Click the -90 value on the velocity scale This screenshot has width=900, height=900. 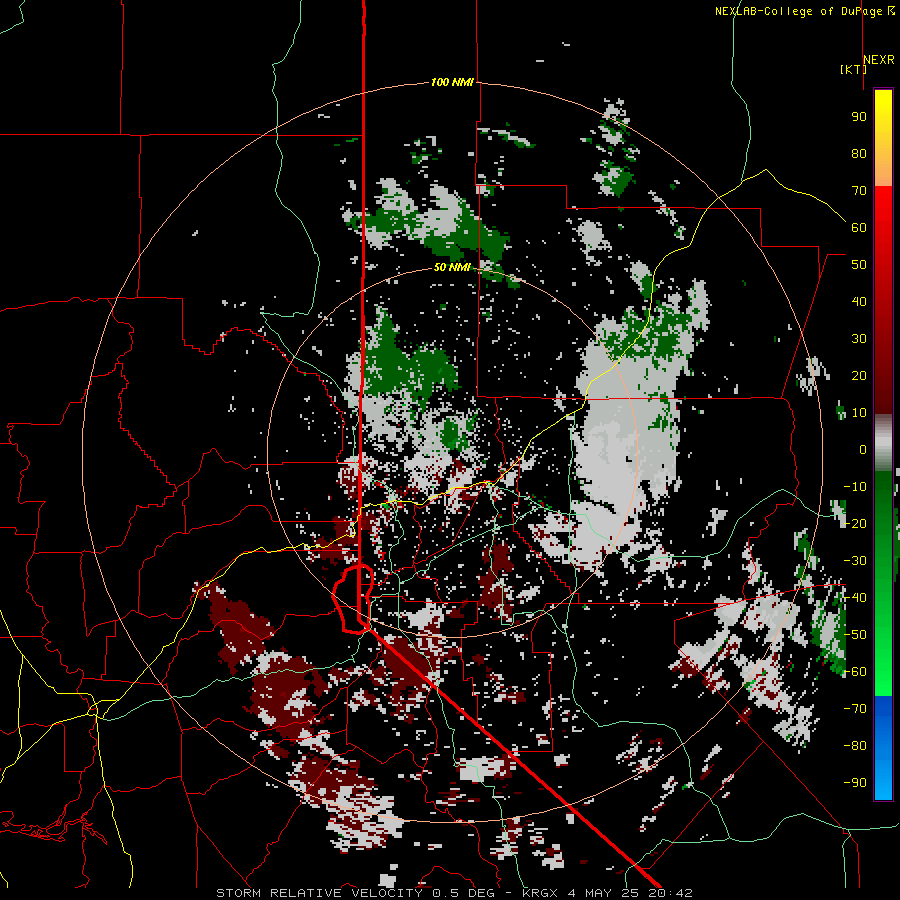(855, 783)
